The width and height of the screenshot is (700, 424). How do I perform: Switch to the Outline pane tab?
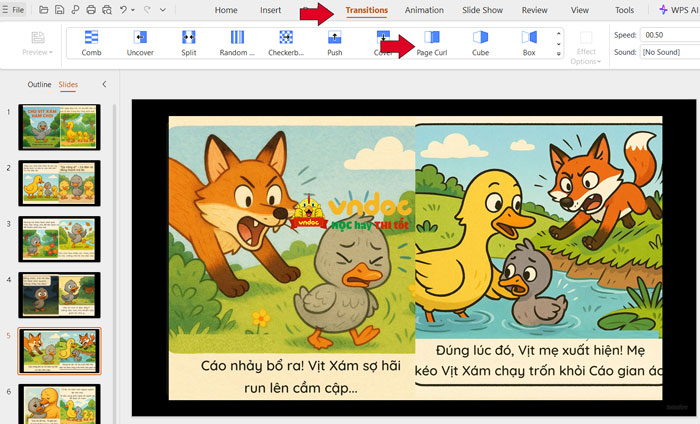click(x=39, y=85)
